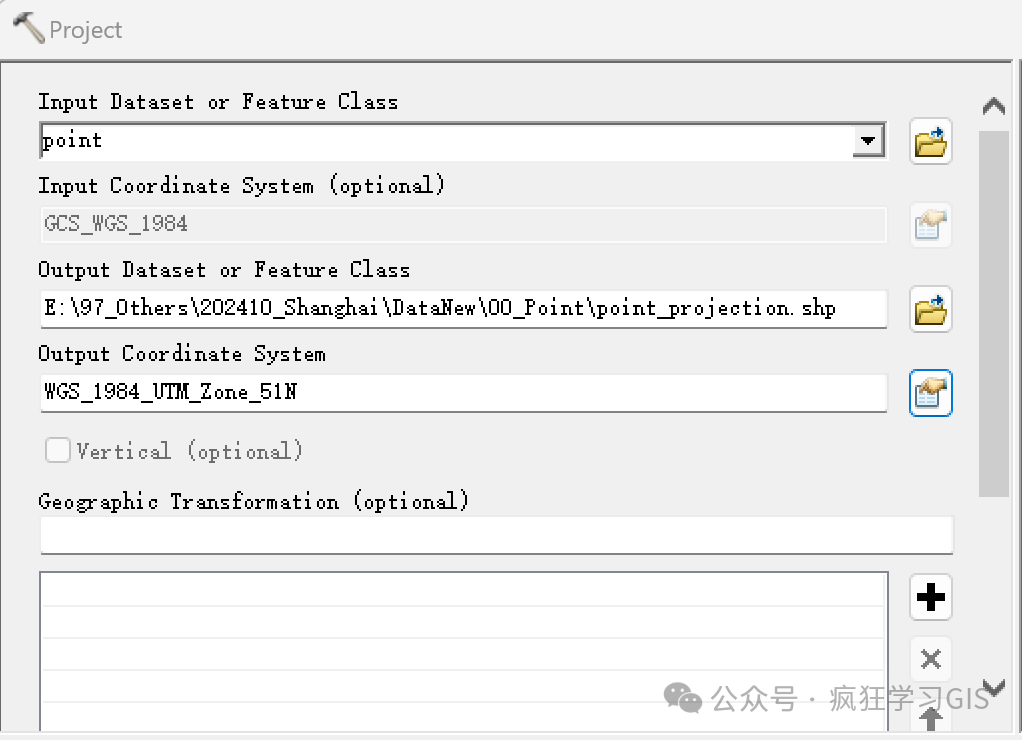The height and width of the screenshot is (740, 1022).
Task: Select the first row of the transformations list
Action: click(x=463, y=590)
